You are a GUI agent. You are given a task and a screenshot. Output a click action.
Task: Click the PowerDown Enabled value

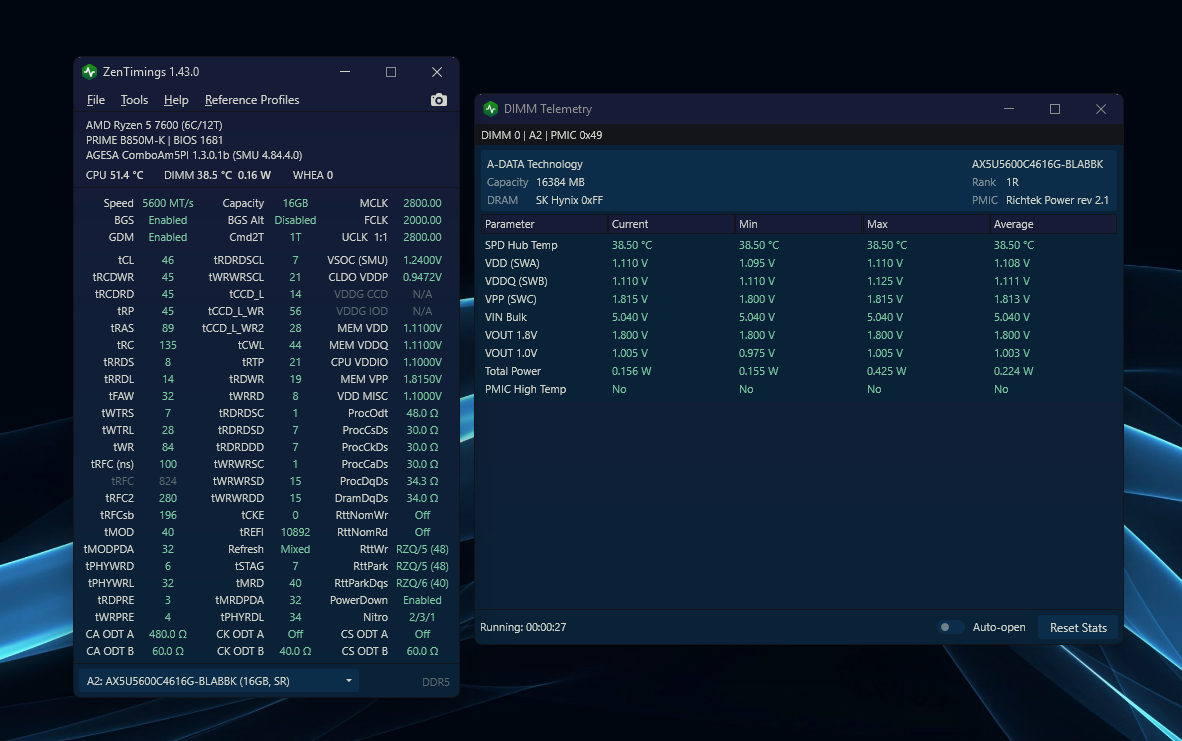422,600
